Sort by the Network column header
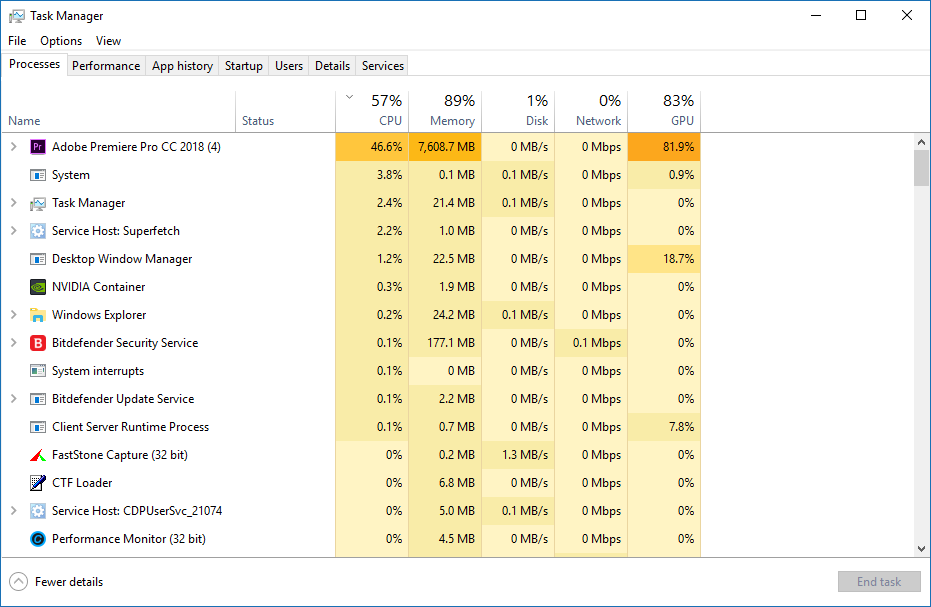 (x=591, y=112)
